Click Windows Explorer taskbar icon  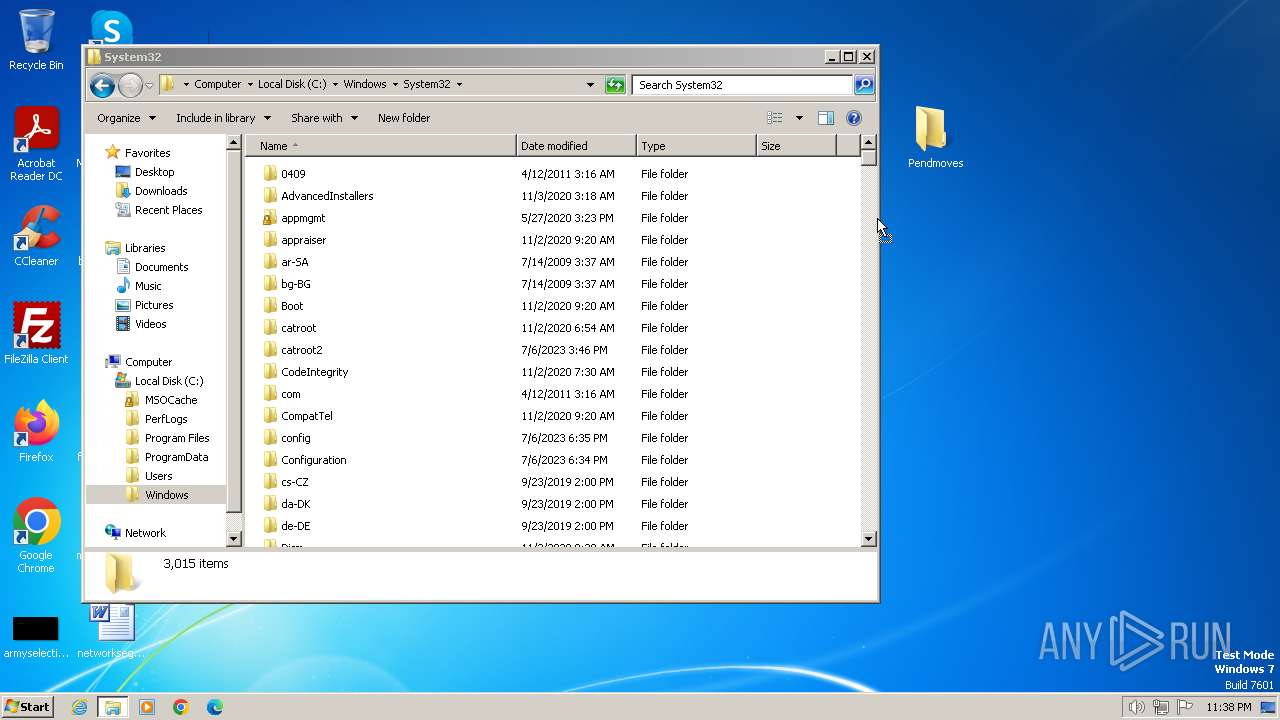113,707
